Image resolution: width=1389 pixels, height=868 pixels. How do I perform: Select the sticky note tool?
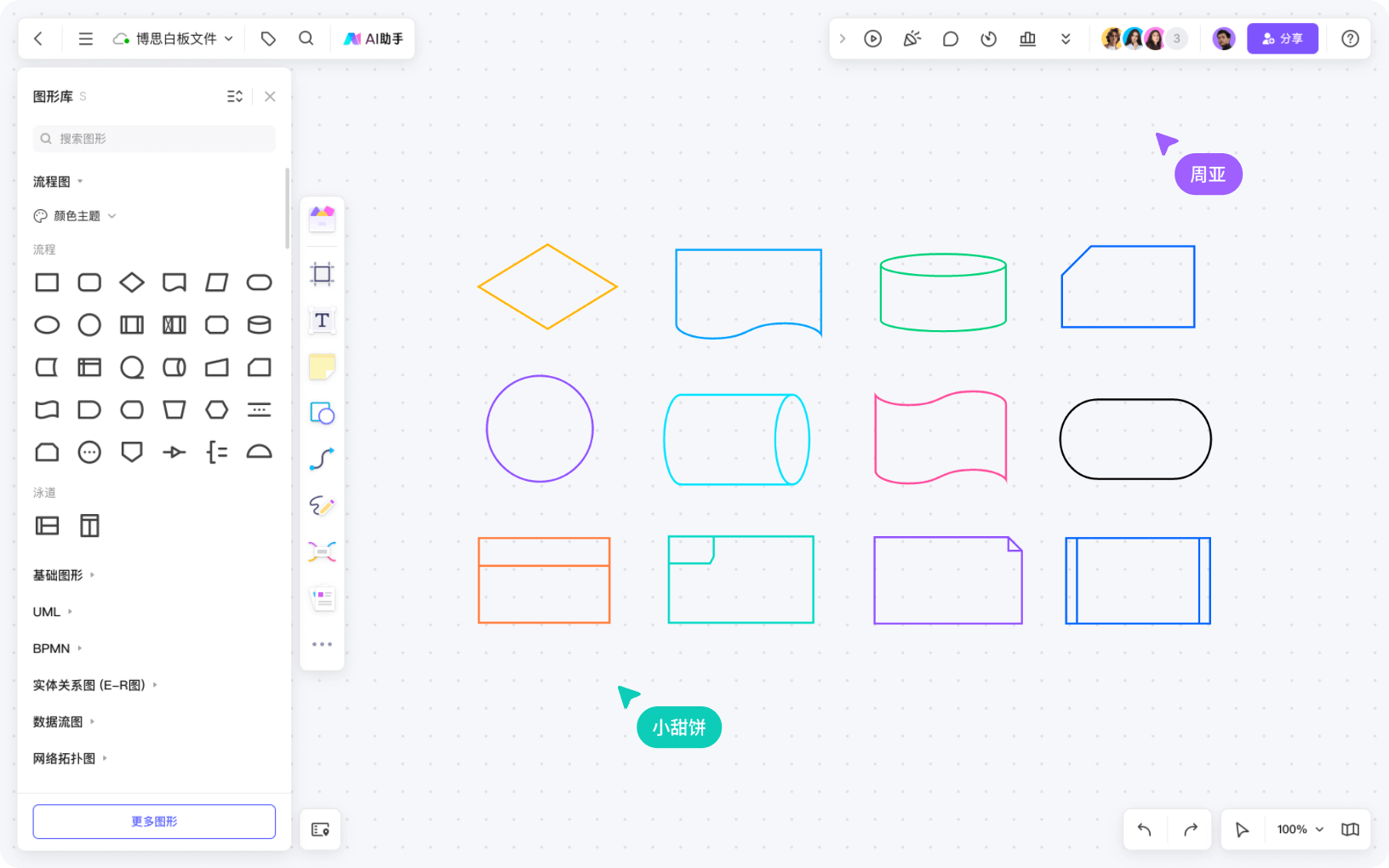(x=322, y=367)
